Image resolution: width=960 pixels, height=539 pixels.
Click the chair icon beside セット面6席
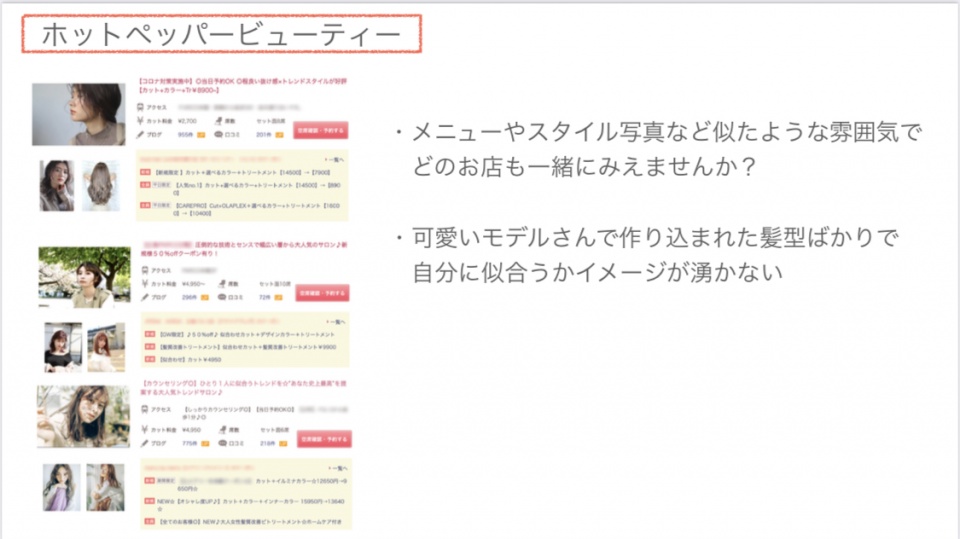point(222,429)
